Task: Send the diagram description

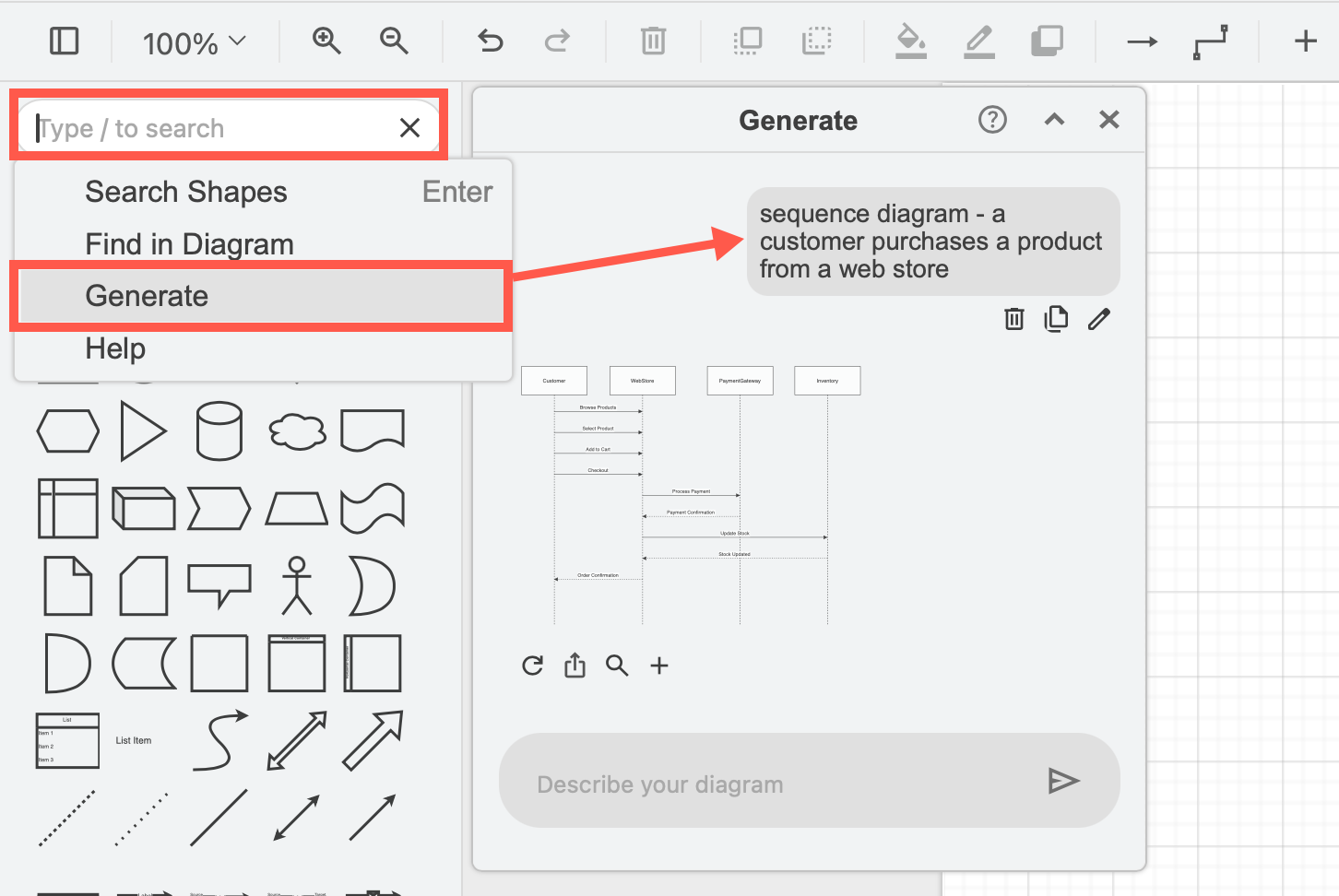Action: (1064, 781)
